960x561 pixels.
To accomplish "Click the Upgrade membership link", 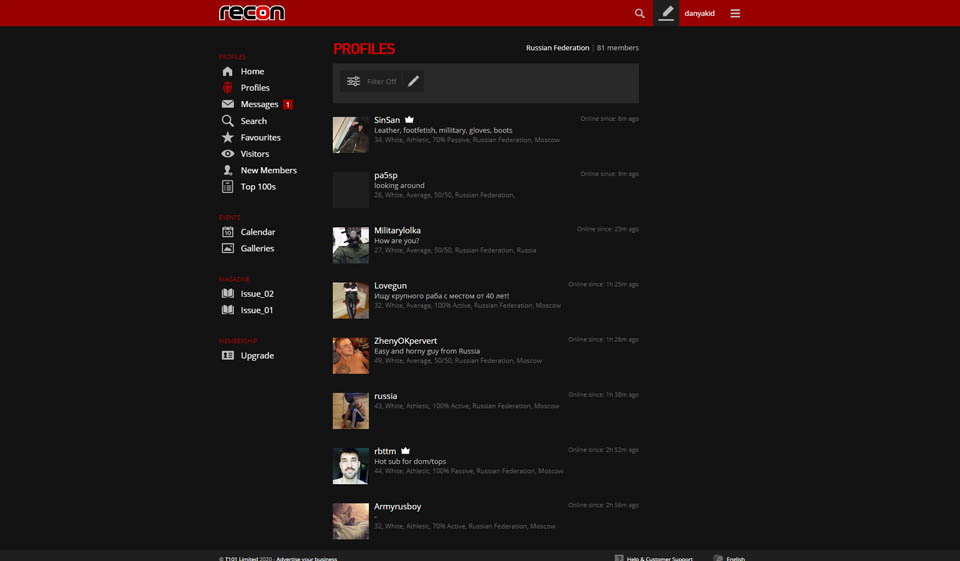I will click(x=257, y=356).
